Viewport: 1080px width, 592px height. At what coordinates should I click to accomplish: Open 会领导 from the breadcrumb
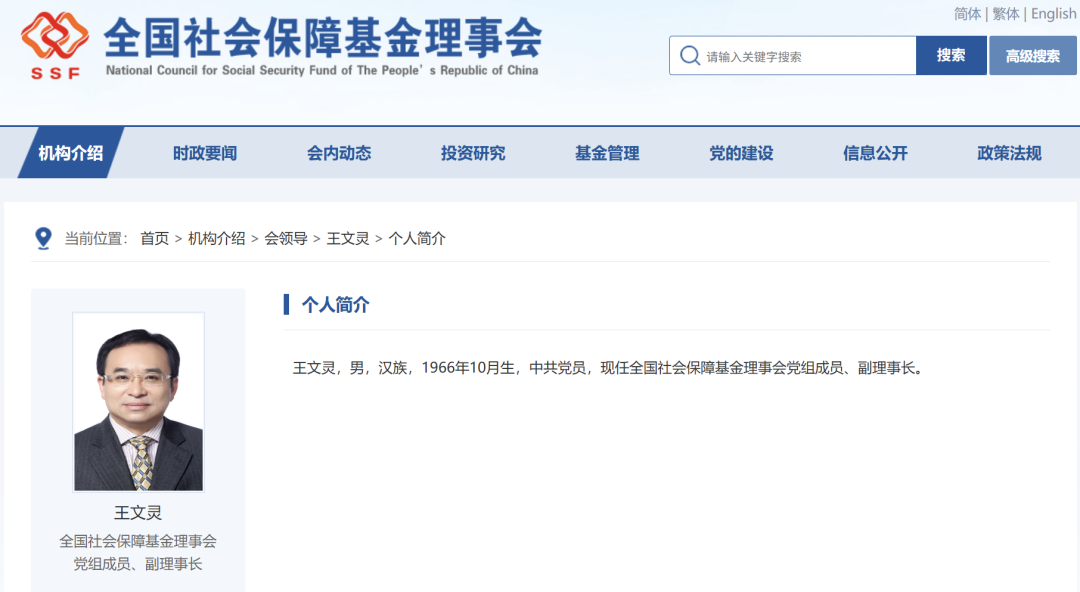point(285,238)
